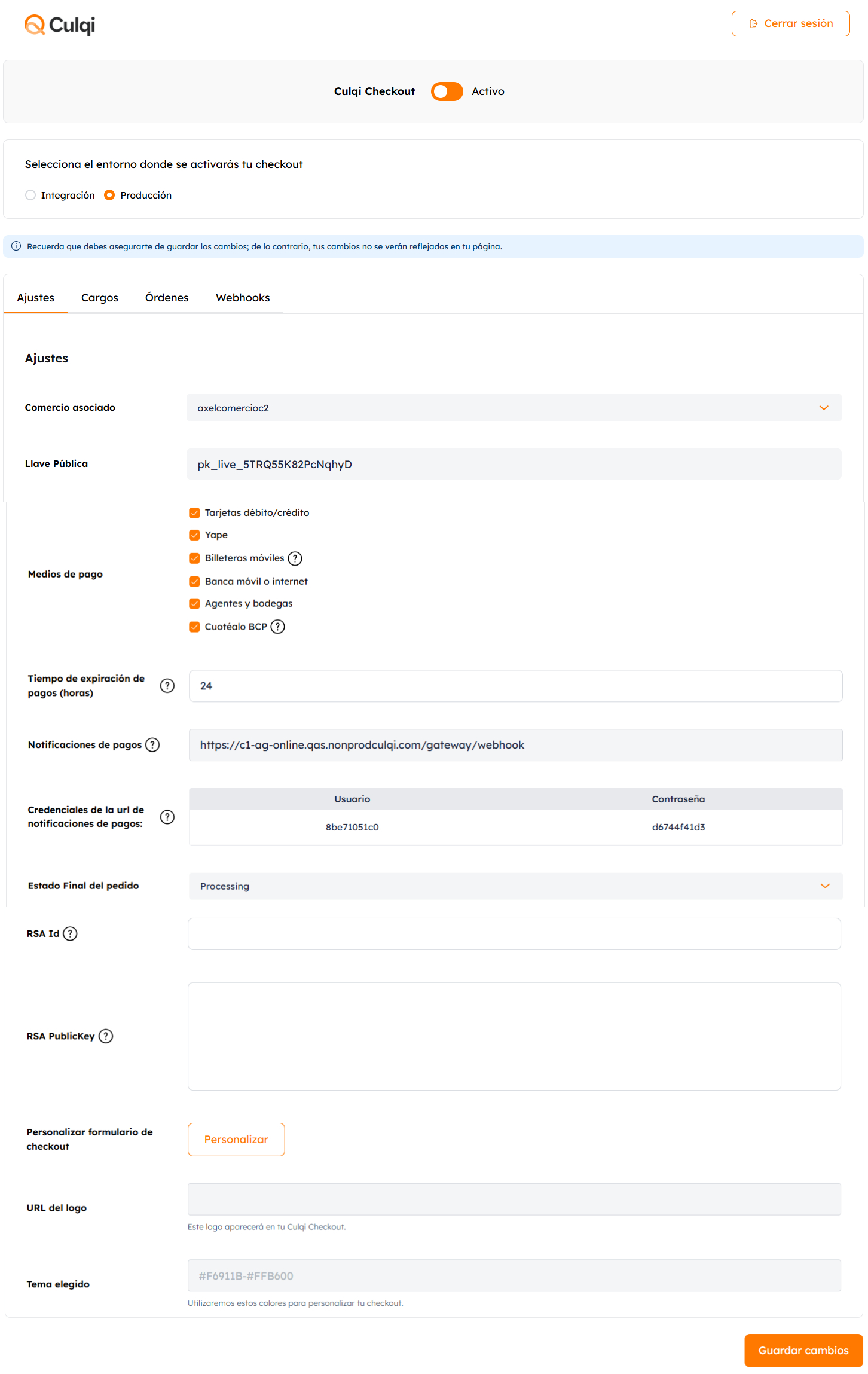Show help for Notificaciones de pagos
Viewport: 868px width, 1374px height.
(x=152, y=745)
